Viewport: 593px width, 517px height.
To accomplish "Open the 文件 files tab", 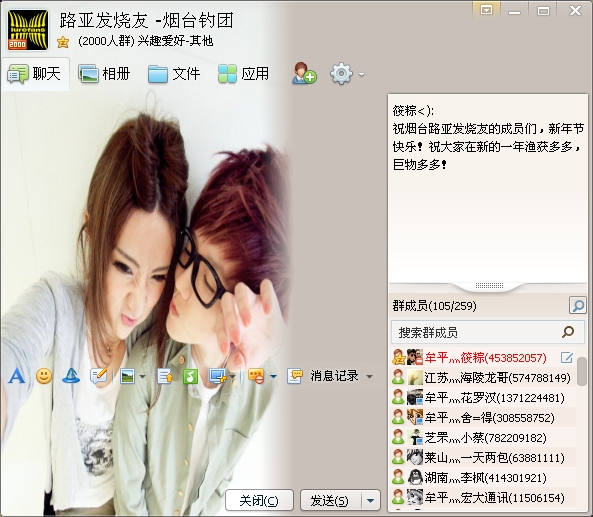I will [x=174, y=74].
